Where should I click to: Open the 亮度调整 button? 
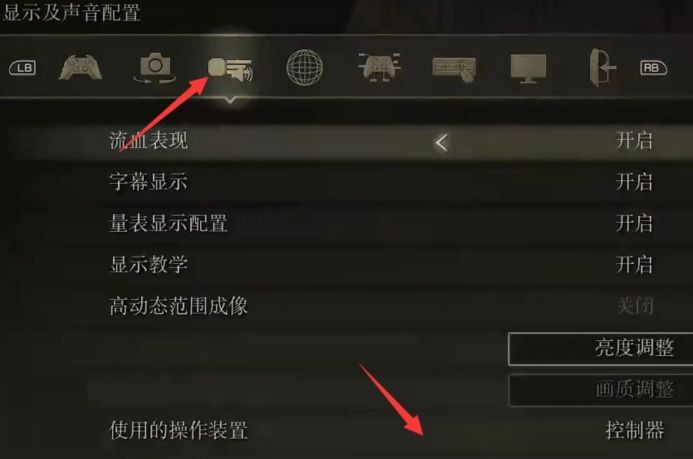click(x=601, y=349)
